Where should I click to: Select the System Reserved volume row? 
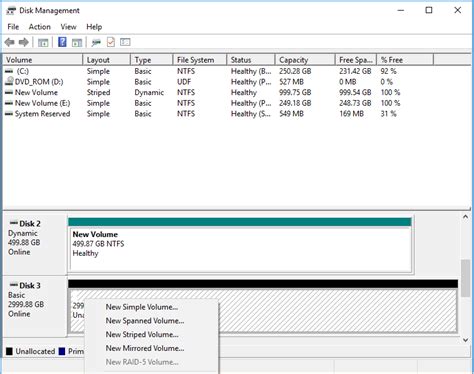(x=218, y=114)
